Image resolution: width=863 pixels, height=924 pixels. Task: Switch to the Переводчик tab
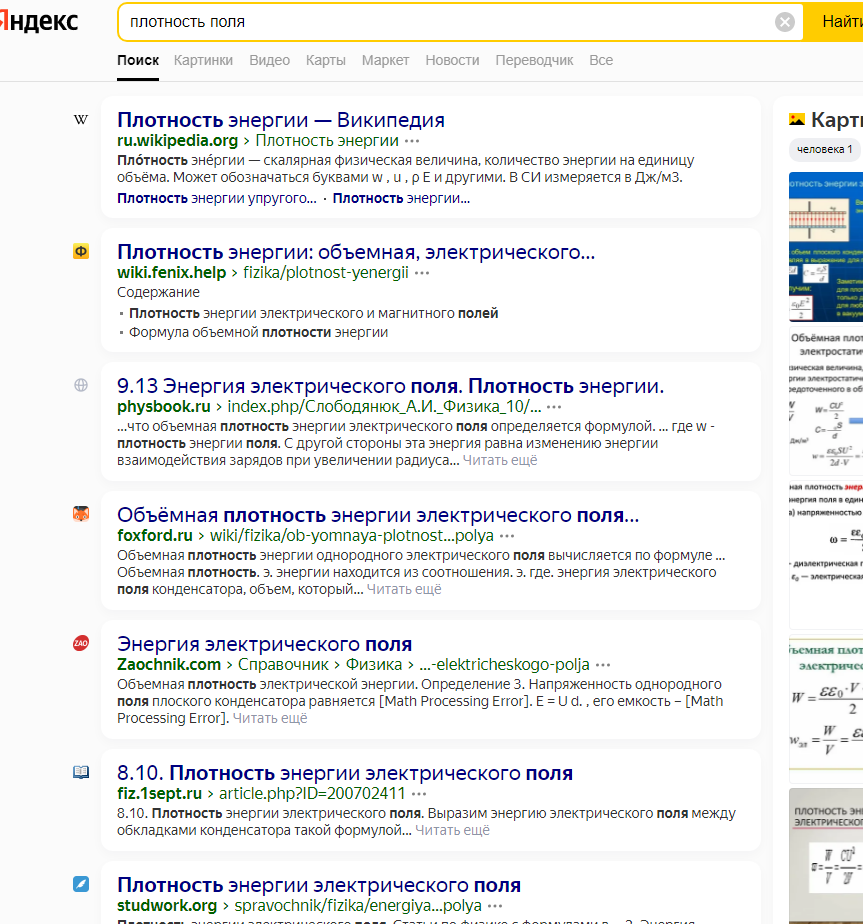tap(534, 60)
